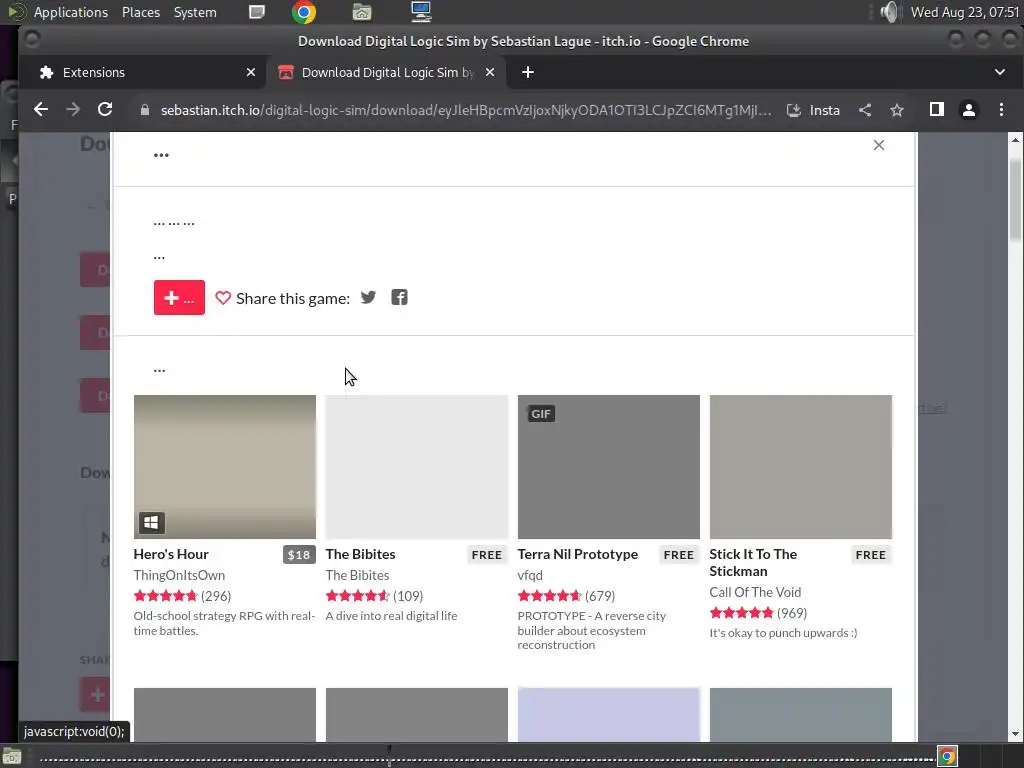The height and width of the screenshot is (768, 1024).
Task: Click the Hero's Hour title link
Action: point(171,554)
